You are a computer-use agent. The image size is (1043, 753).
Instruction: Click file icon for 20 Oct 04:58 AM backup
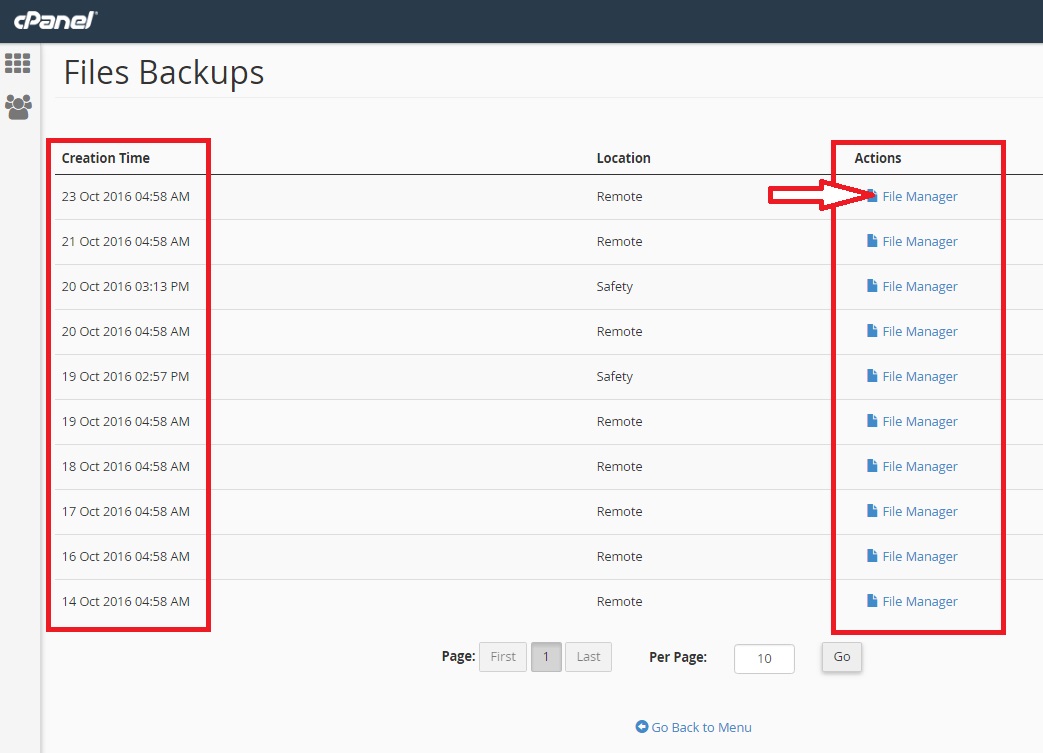tap(872, 331)
